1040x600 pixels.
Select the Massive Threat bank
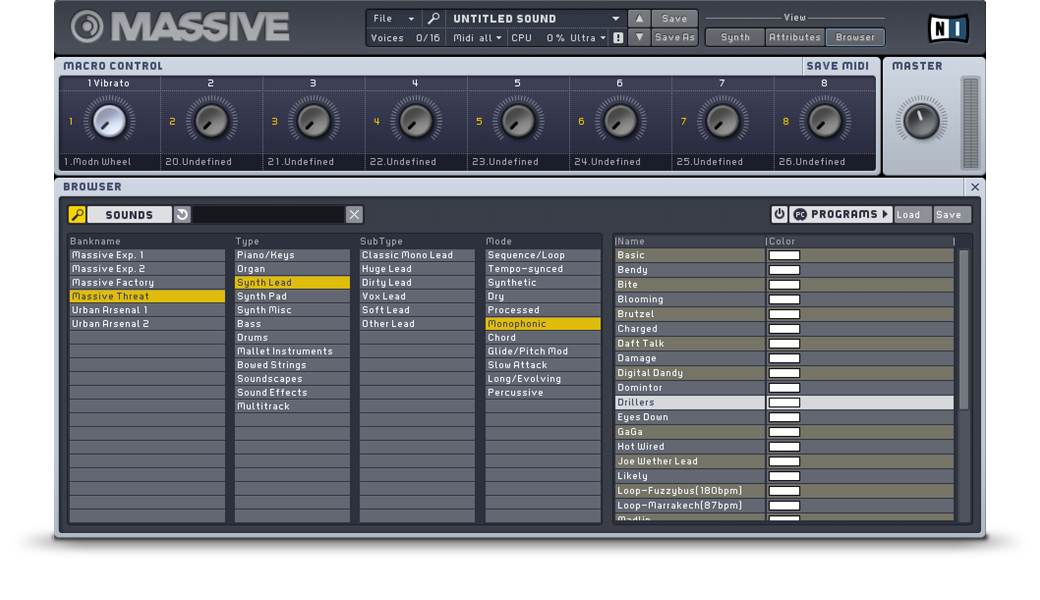click(147, 296)
